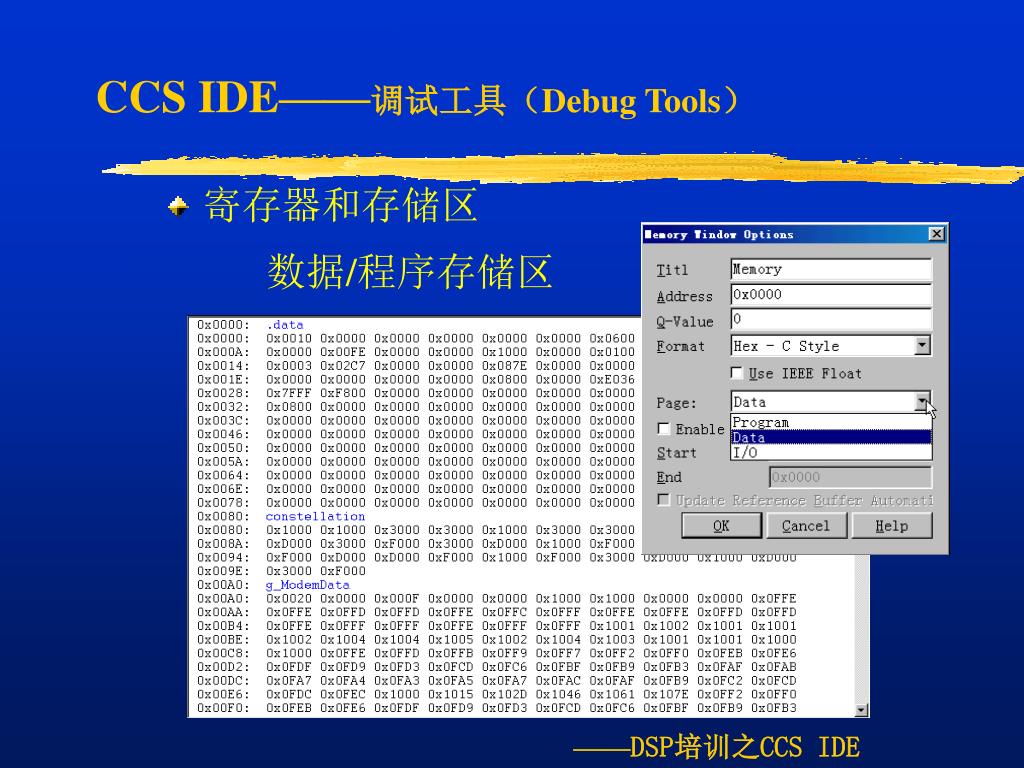Click address 0x000A: in memory window
This screenshot has height=768, width=1024.
point(223,352)
